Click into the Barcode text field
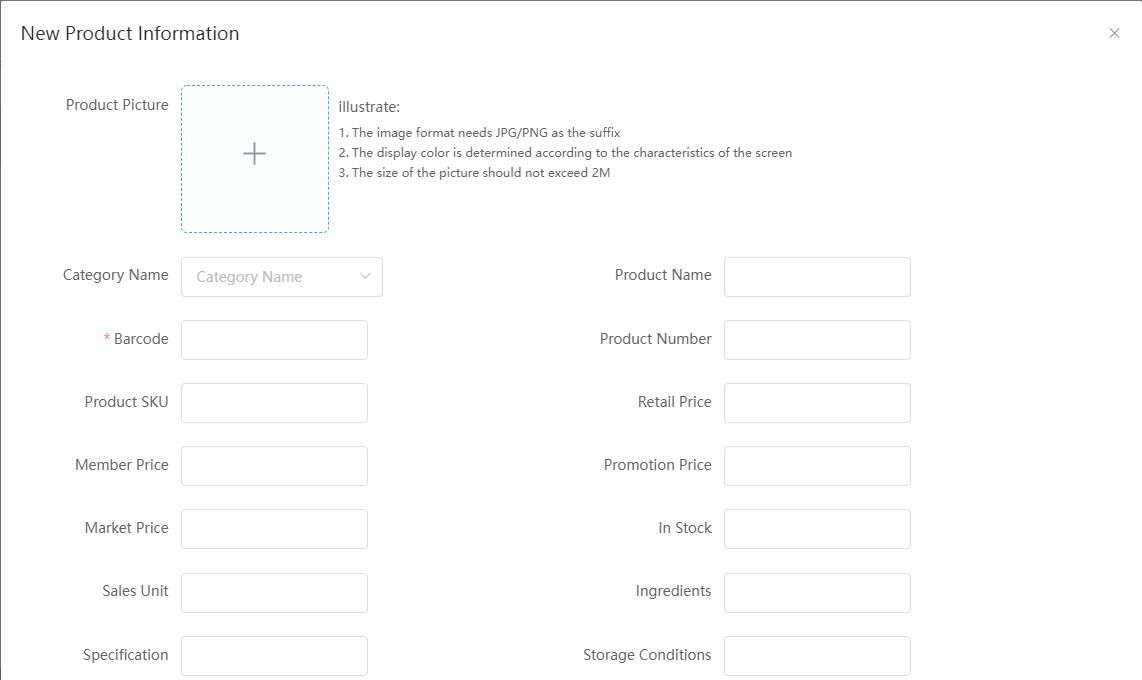 pos(274,340)
